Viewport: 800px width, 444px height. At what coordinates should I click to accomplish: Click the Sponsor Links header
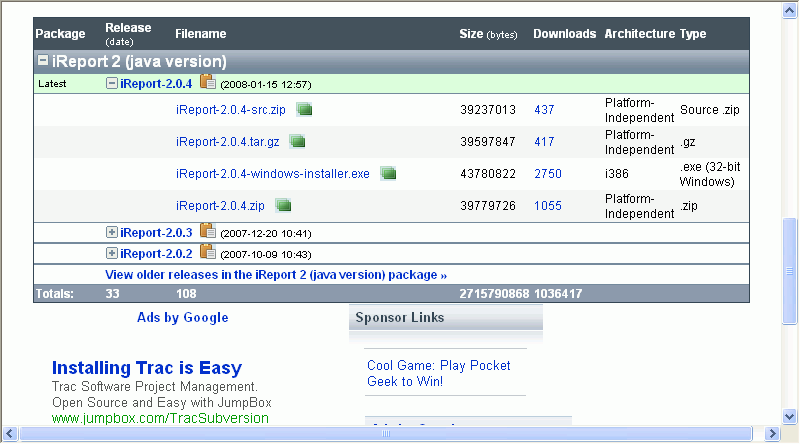click(x=446, y=317)
